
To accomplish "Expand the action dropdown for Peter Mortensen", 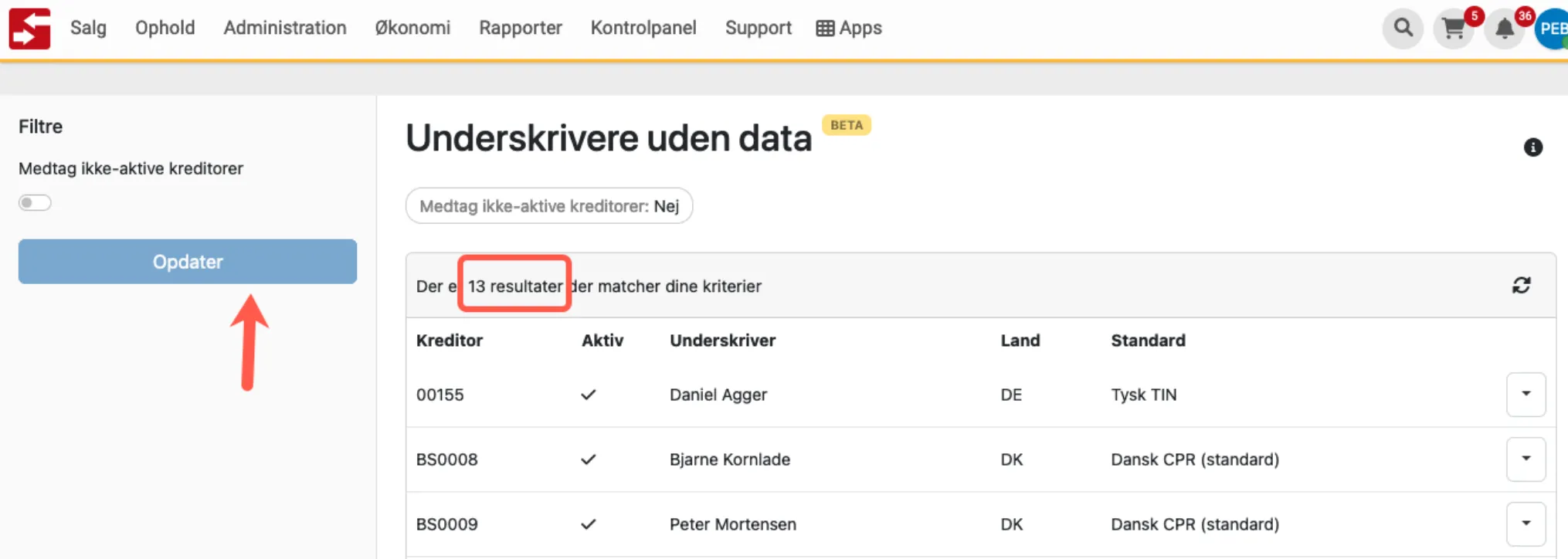I will pos(1526,524).
